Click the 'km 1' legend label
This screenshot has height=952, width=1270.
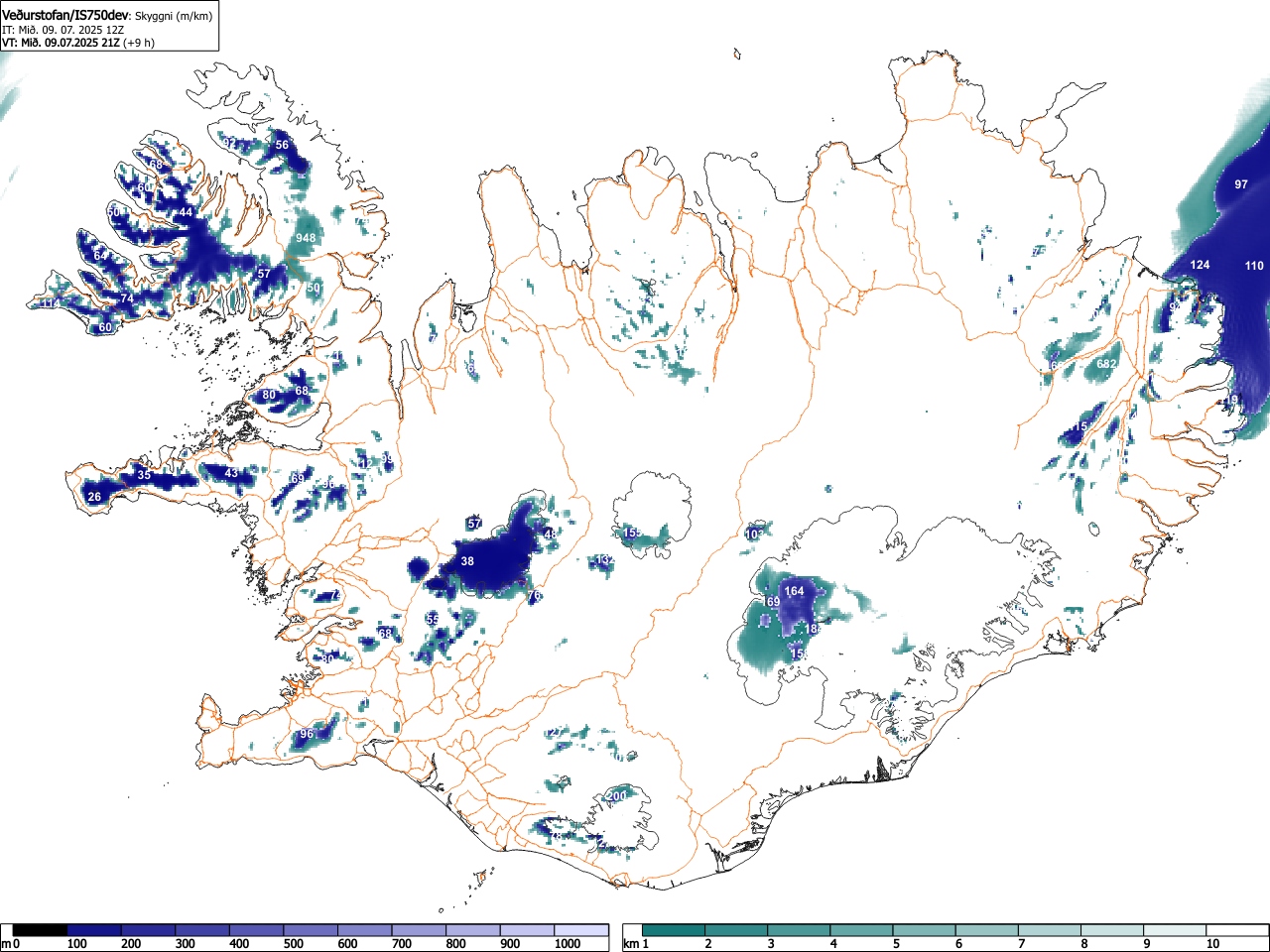[635, 944]
